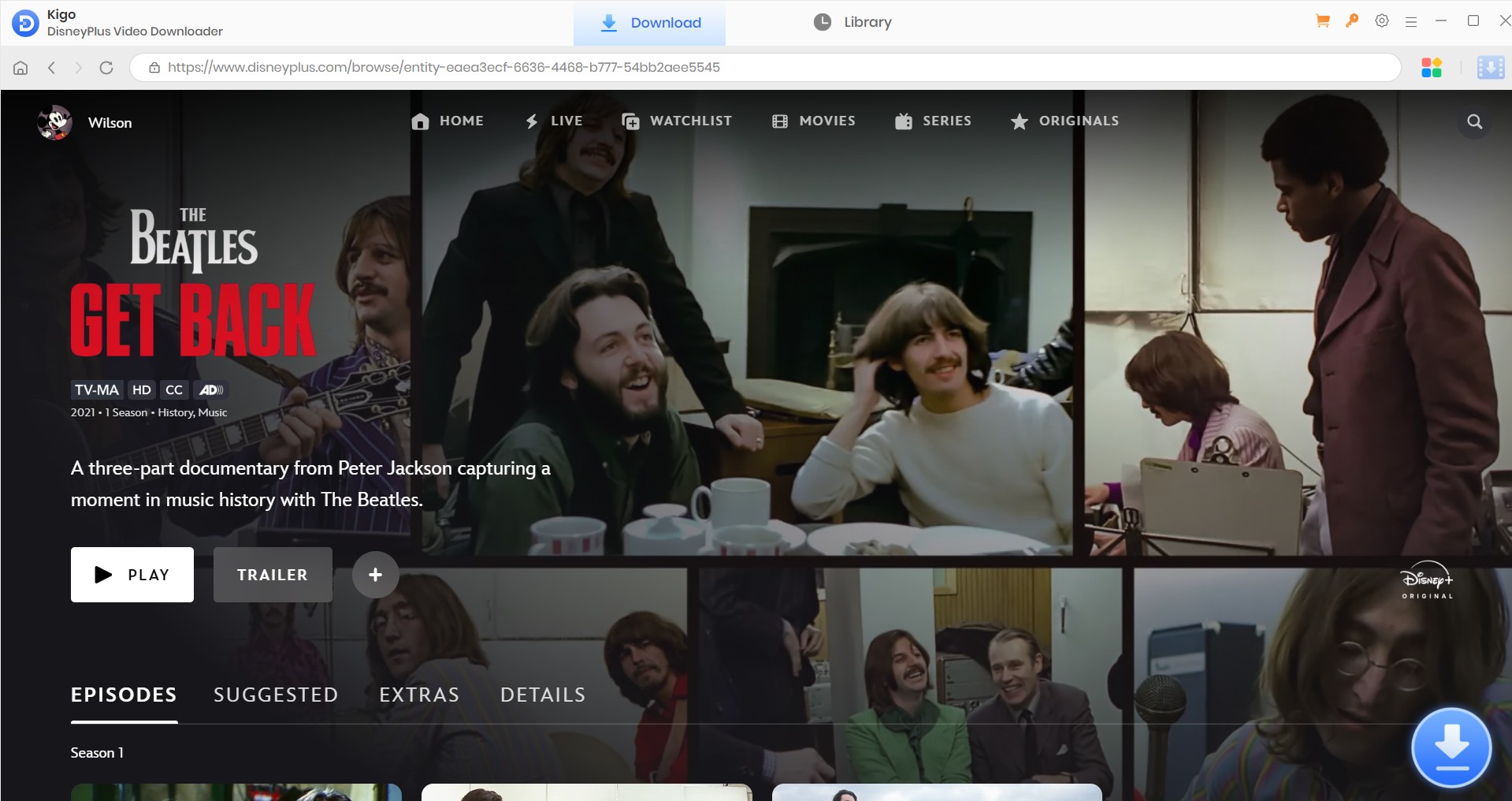Navigate back to previous page
The width and height of the screenshot is (1512, 801).
click(52, 68)
